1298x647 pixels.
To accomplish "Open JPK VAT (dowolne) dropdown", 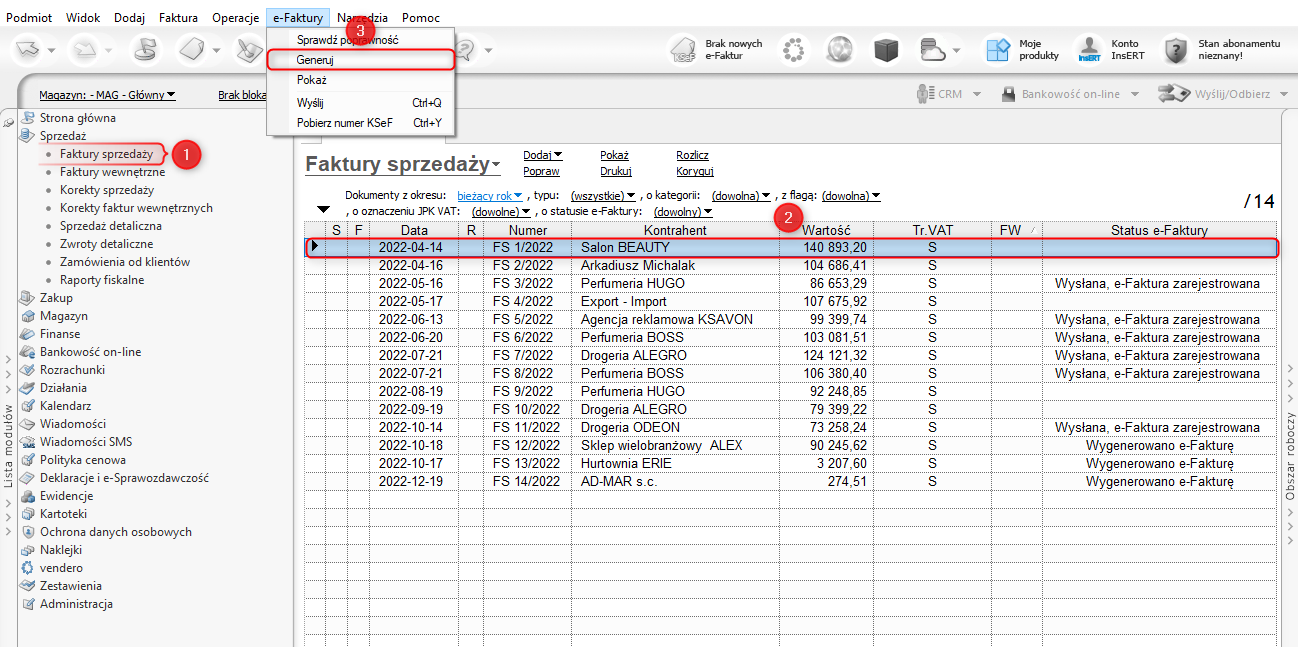I will [502, 212].
